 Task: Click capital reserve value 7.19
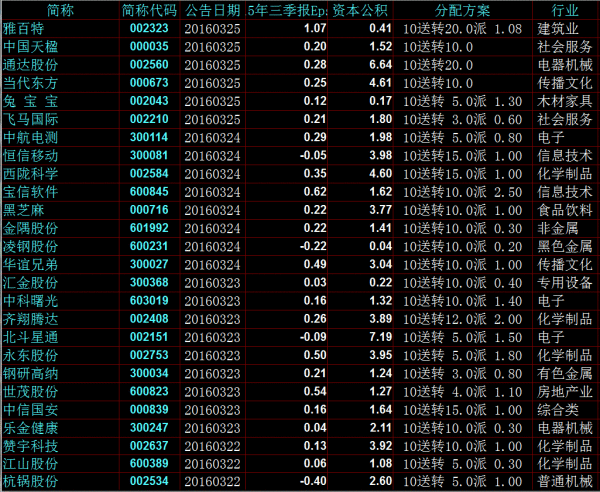381,337
